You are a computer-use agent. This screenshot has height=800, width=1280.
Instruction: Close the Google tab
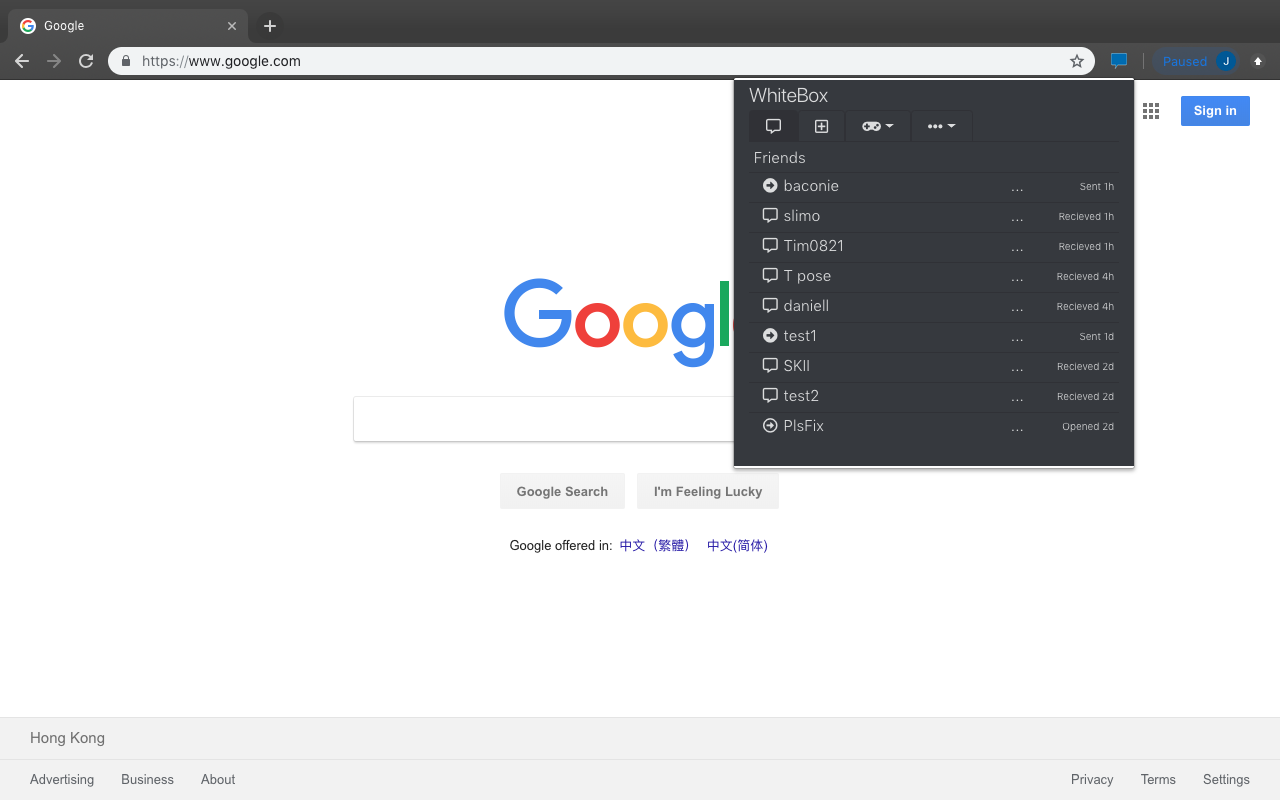(x=232, y=26)
